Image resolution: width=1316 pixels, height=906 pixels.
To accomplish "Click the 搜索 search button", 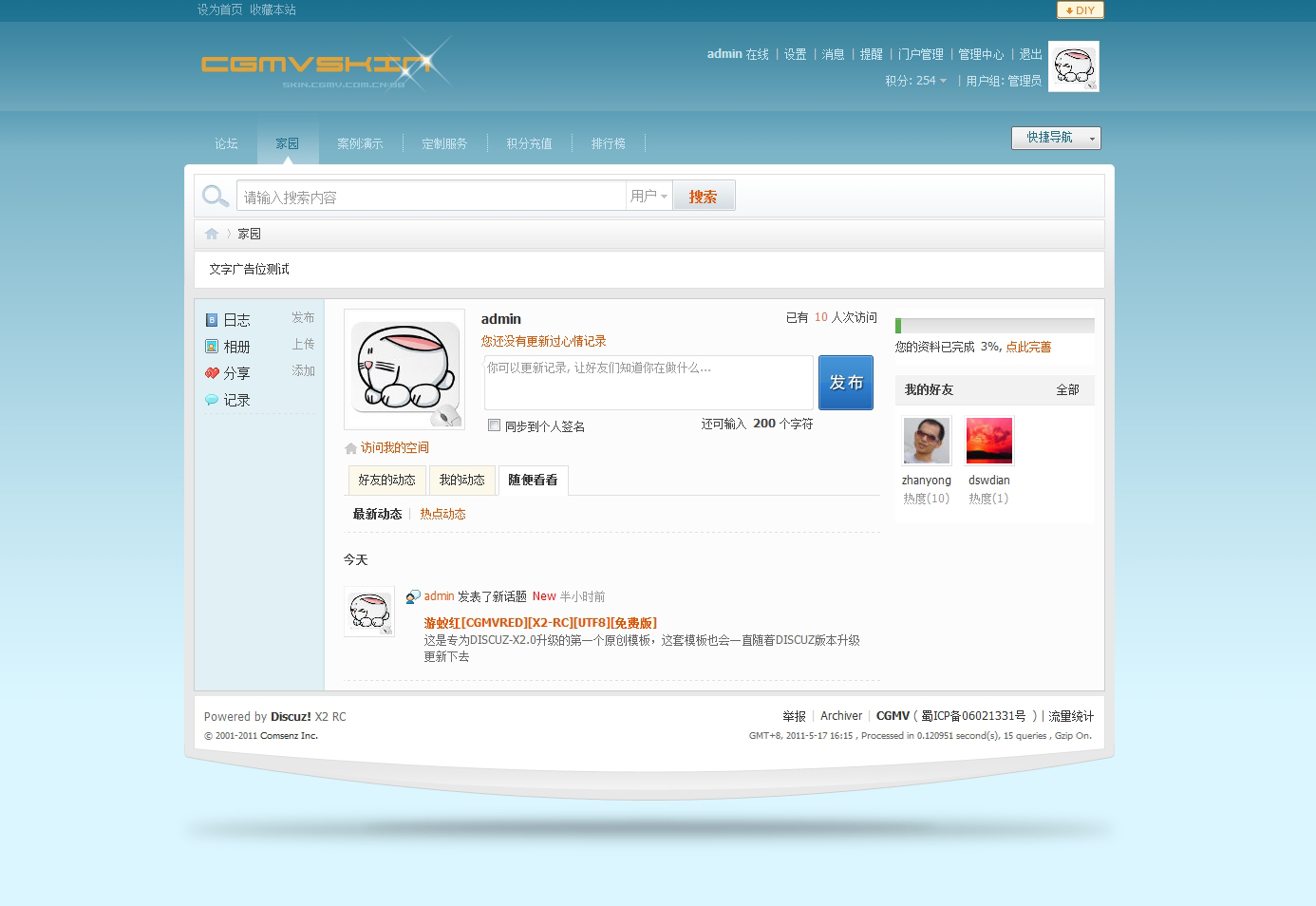I will [x=704, y=197].
